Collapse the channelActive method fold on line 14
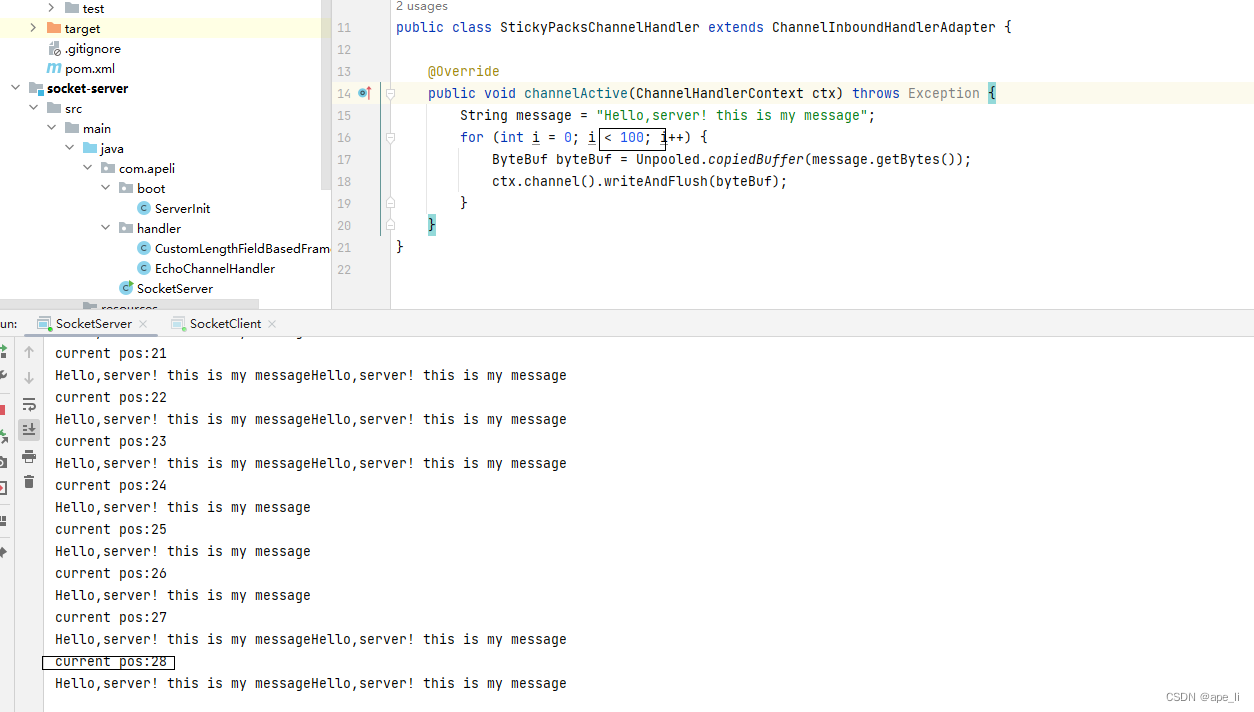This screenshot has width=1254, height=712. [390, 92]
